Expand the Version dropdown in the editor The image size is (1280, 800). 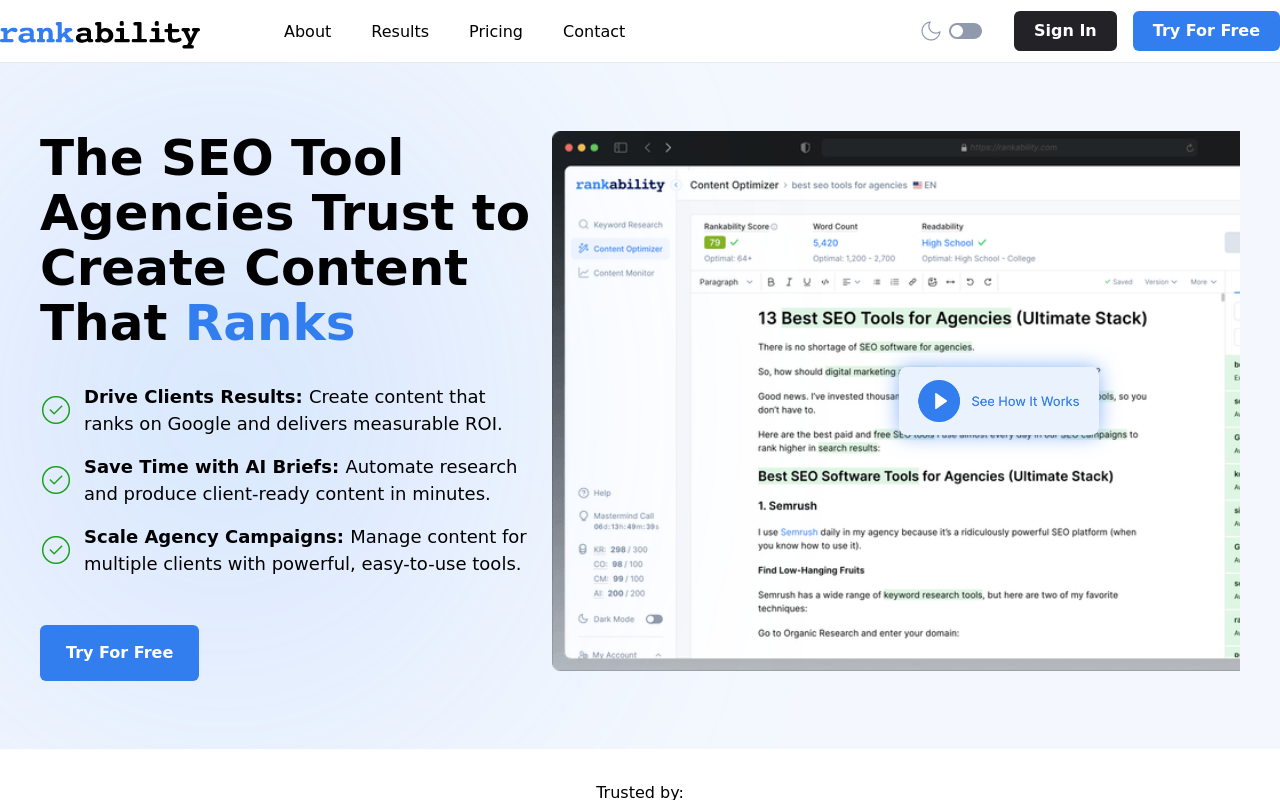1160,282
